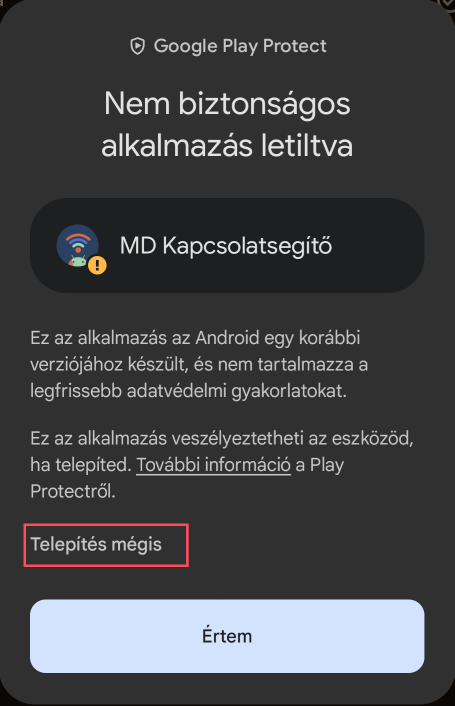Viewport: 455px width, 706px height.
Task: Tap the Google Play Protect header text
Action: pyautogui.click(x=240, y=46)
